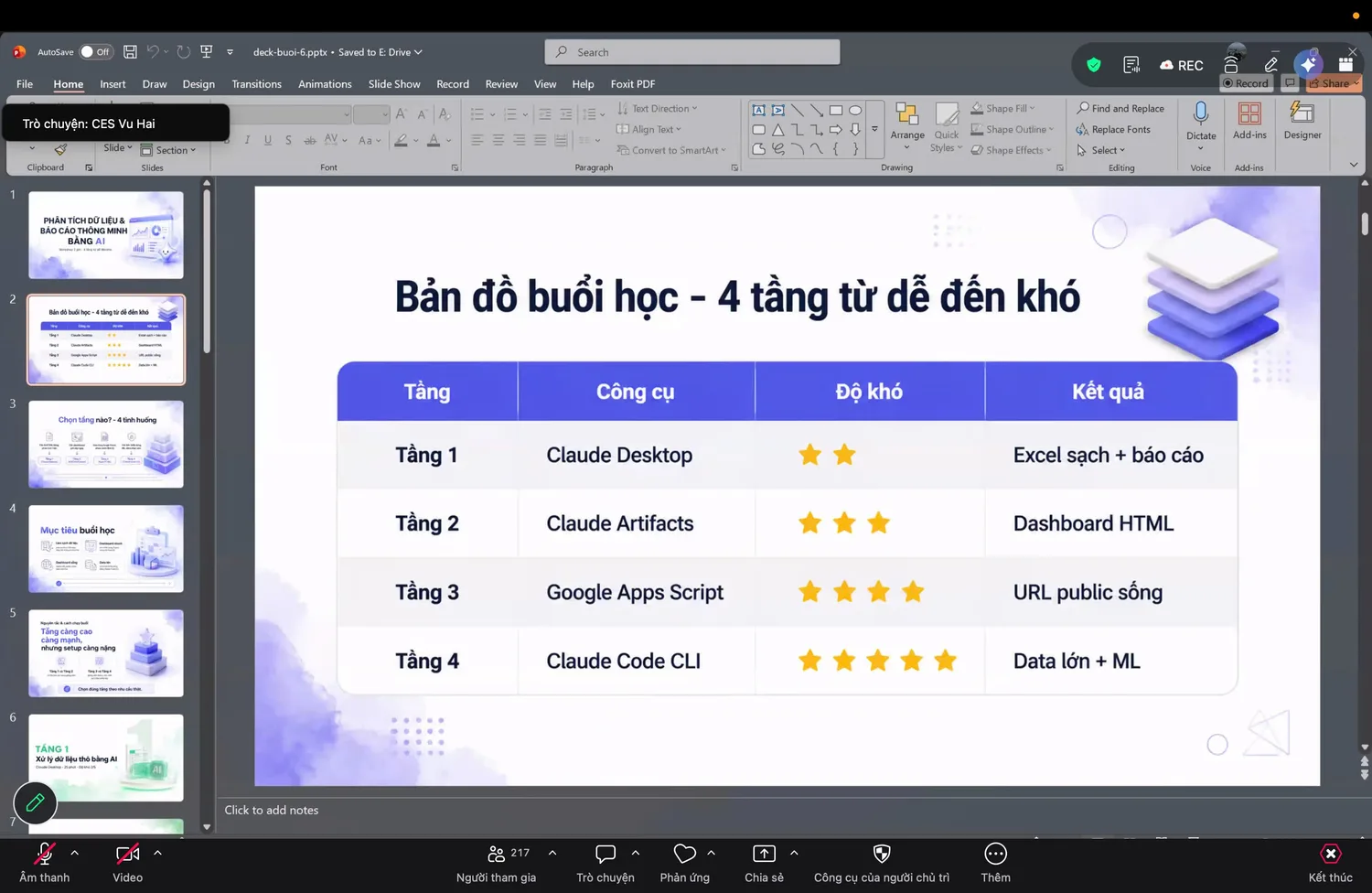Select the Oval shape in gallery

855,110
